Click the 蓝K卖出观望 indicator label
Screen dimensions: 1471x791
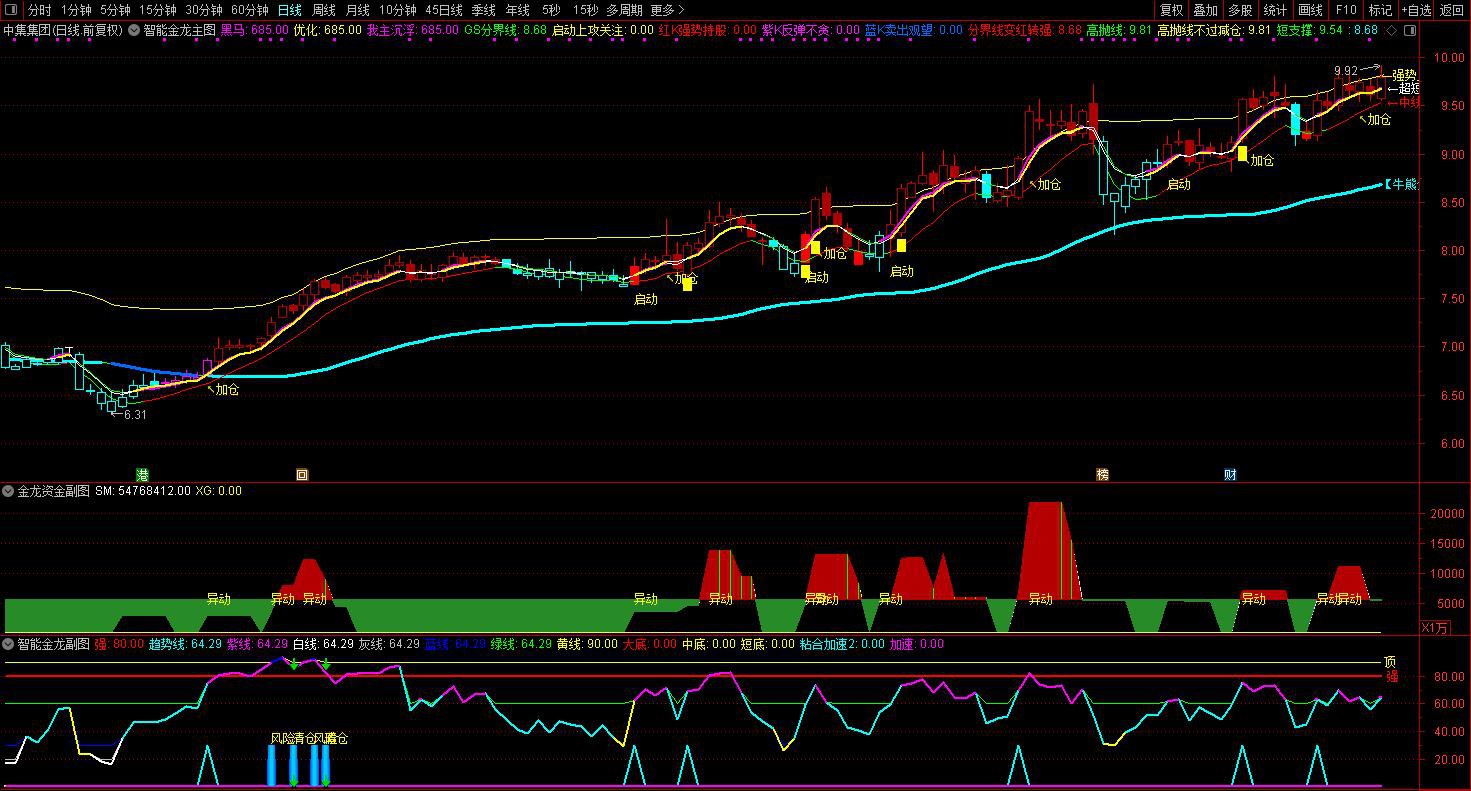click(899, 30)
